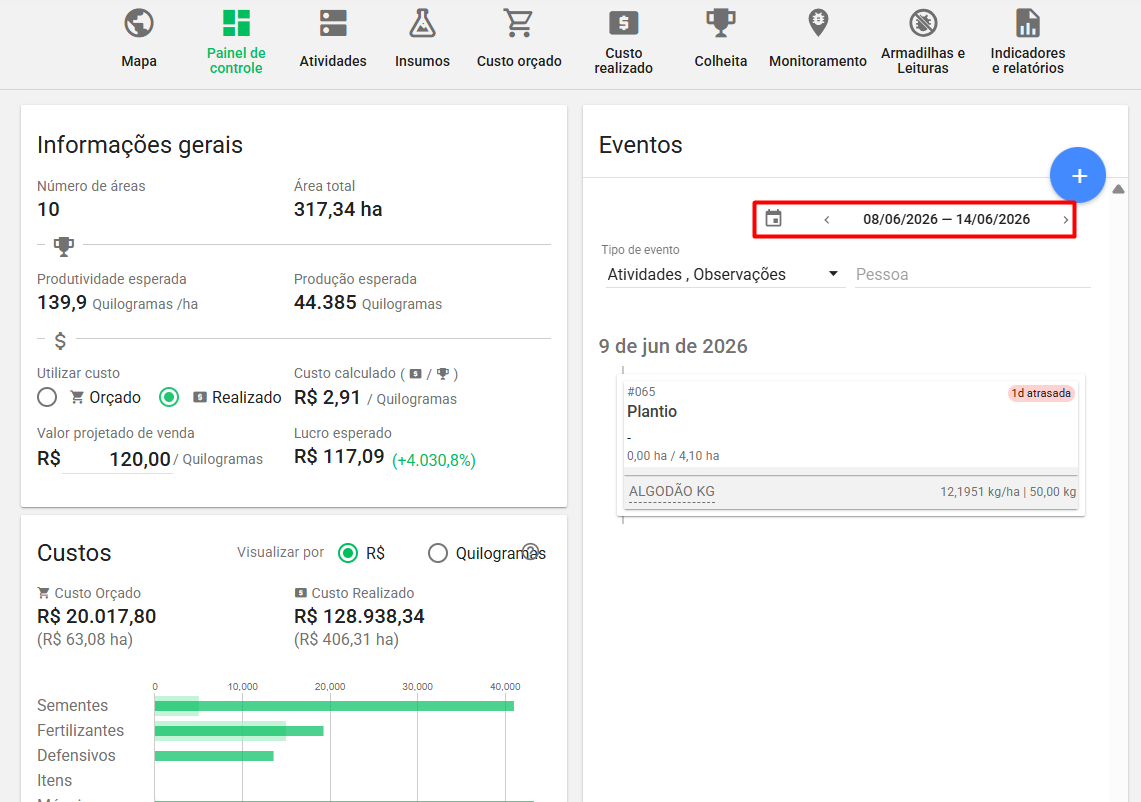The width and height of the screenshot is (1141, 802).
Task: Switch to the Colheita tab
Action: [x=720, y=61]
